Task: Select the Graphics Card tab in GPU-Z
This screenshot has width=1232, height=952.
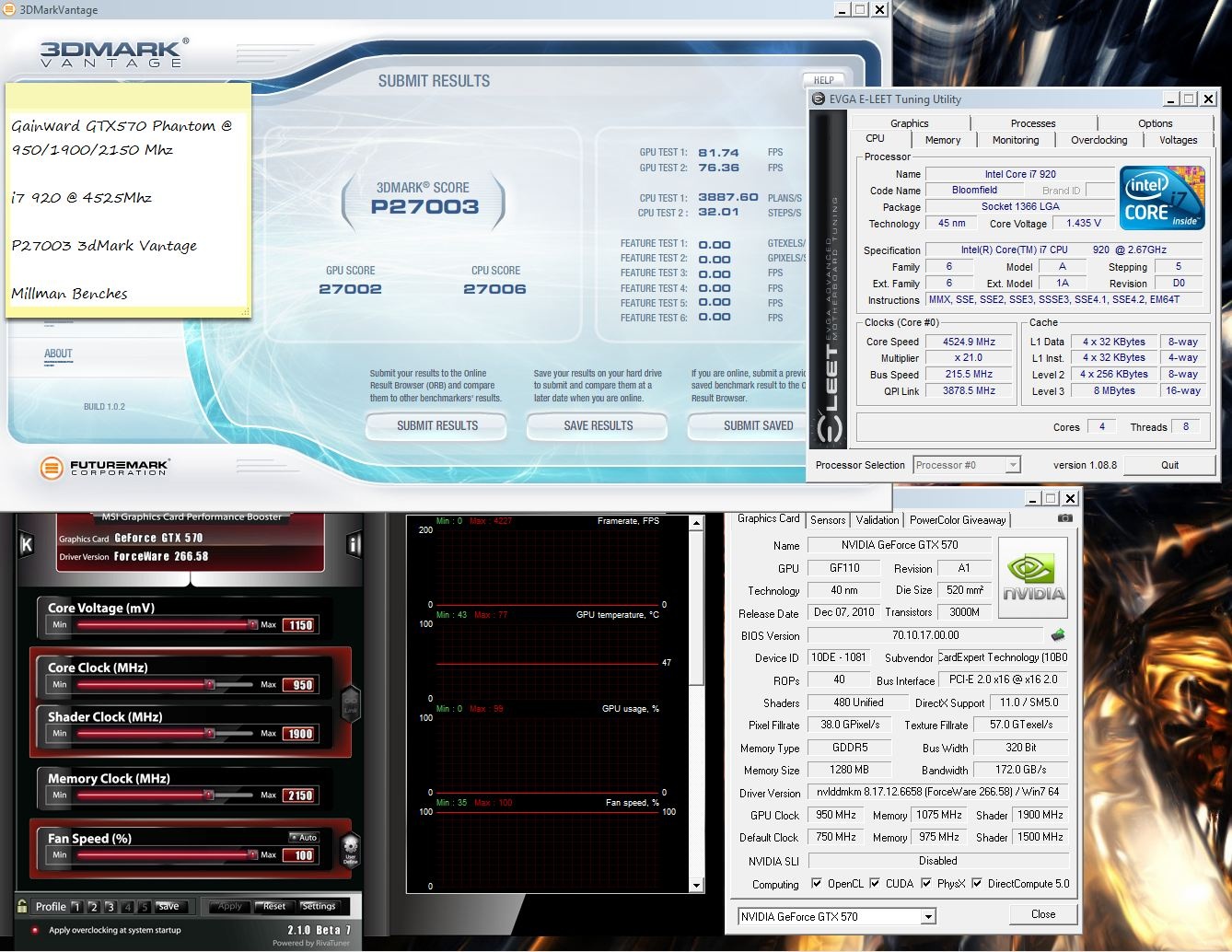Action: 769,518
